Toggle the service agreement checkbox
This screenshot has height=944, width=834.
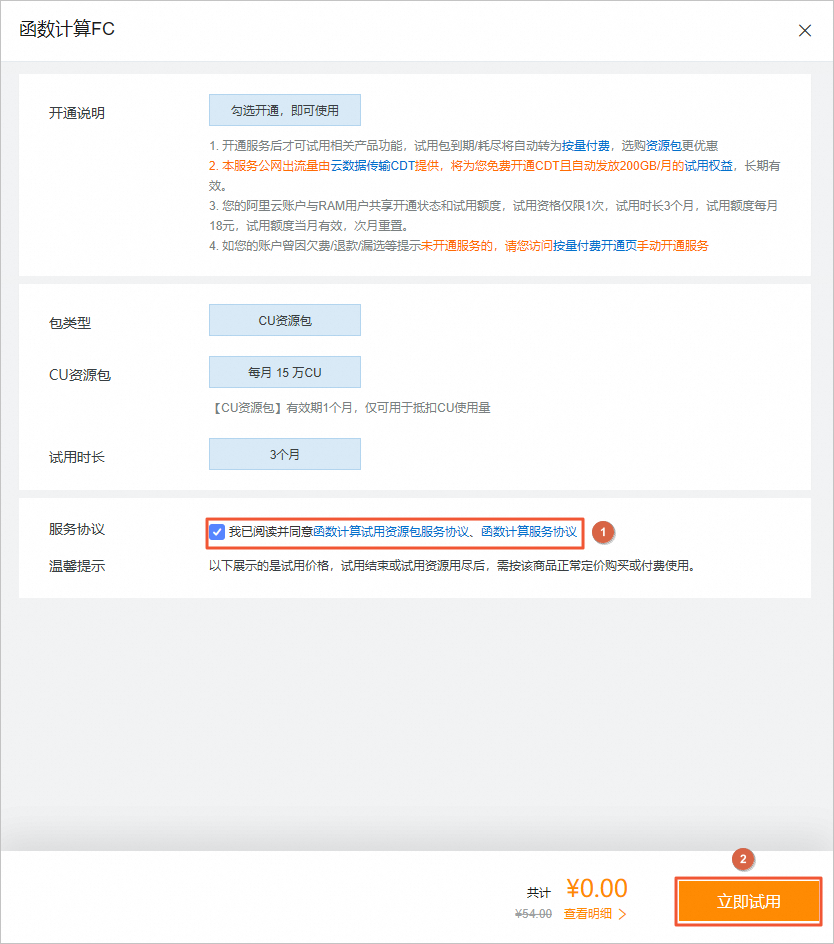(x=217, y=532)
